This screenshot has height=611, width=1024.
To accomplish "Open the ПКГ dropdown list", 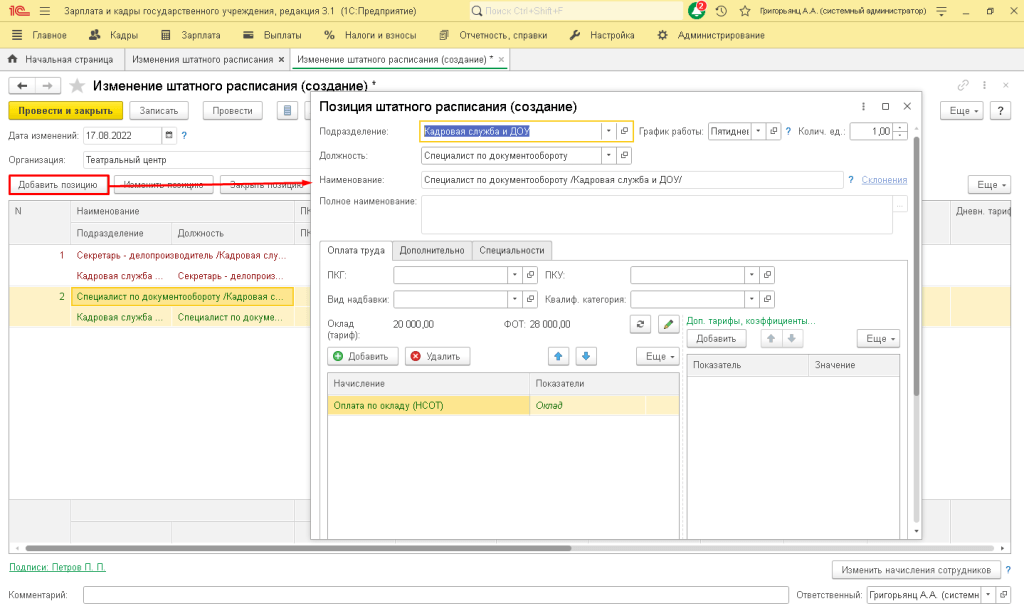I will [515, 274].
